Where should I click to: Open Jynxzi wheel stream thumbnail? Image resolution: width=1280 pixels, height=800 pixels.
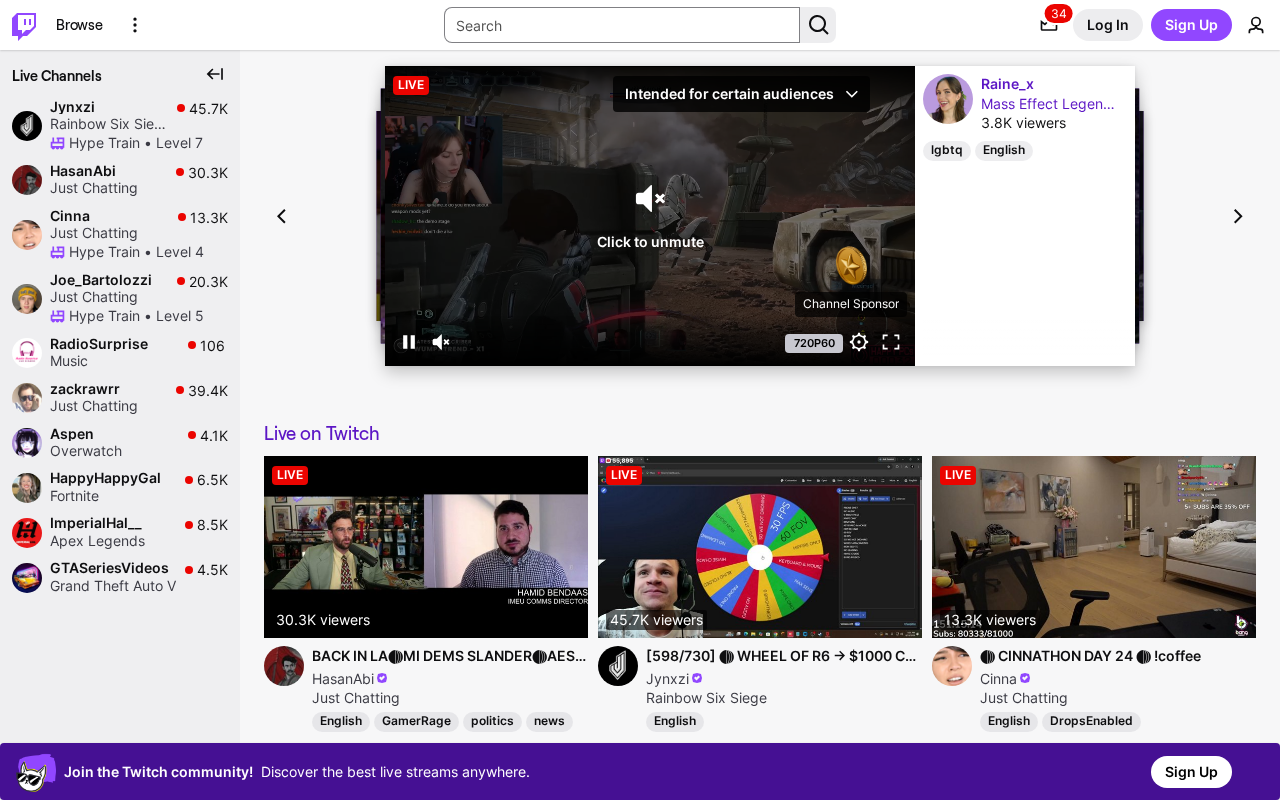760,547
